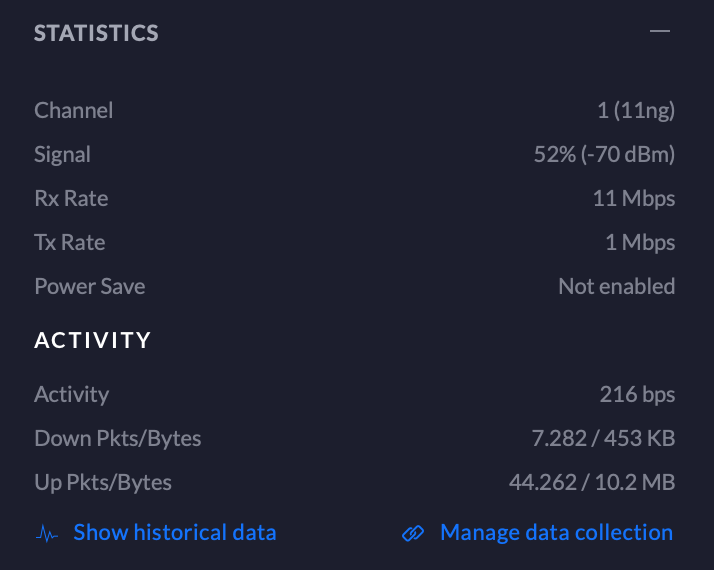
Task: Click the Power Save status Not enabled
Action: tap(616, 286)
